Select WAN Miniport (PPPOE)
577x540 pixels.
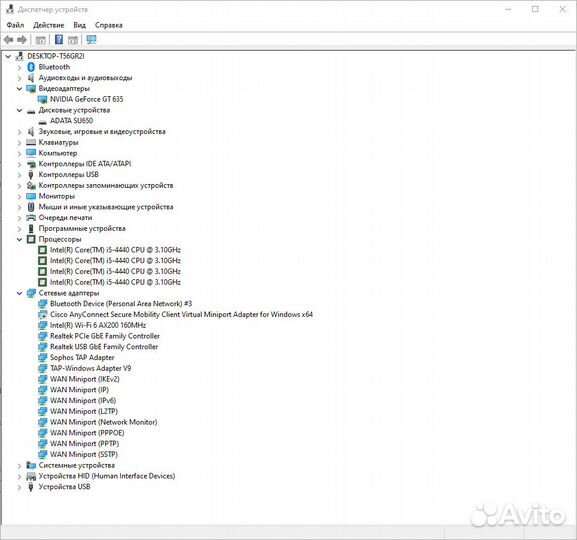point(87,433)
